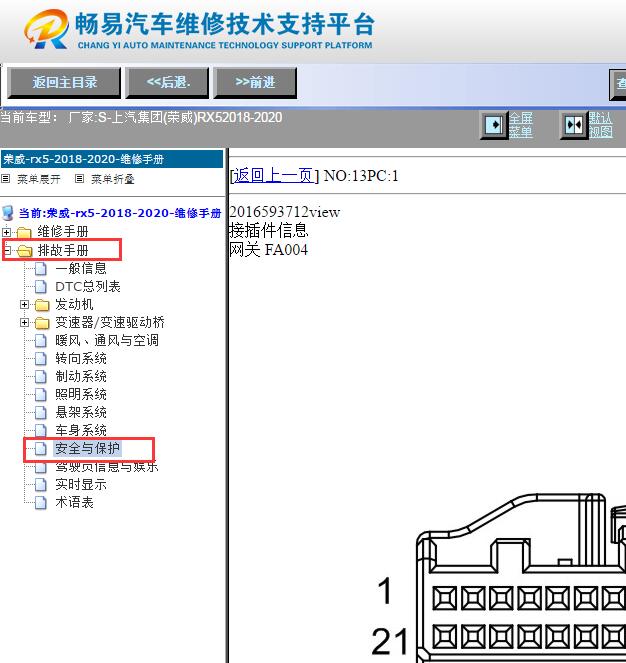Click the page icon beside 制动系统
Viewport: 626px width, 663px height.
coord(41,377)
